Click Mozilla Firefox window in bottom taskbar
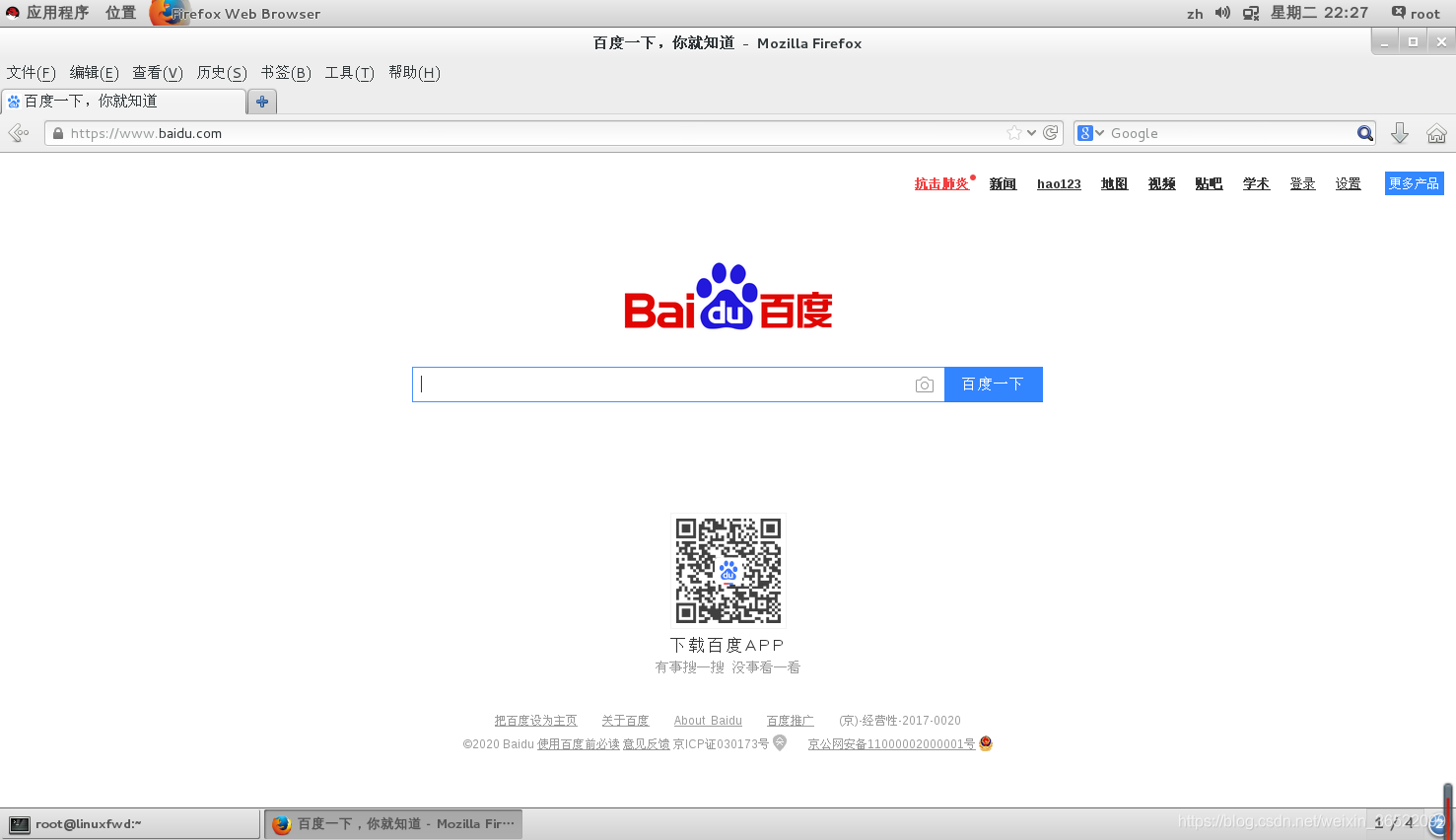This screenshot has height=840, width=1456. click(x=393, y=824)
